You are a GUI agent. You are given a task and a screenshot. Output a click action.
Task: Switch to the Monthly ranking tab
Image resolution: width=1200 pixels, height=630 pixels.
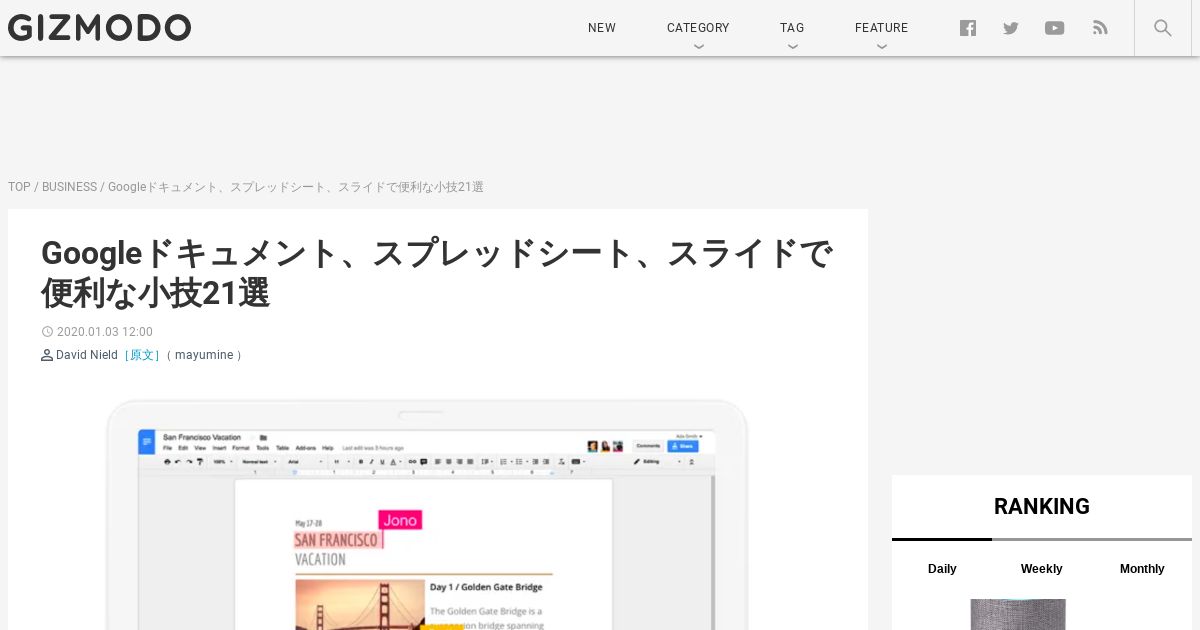point(1142,568)
